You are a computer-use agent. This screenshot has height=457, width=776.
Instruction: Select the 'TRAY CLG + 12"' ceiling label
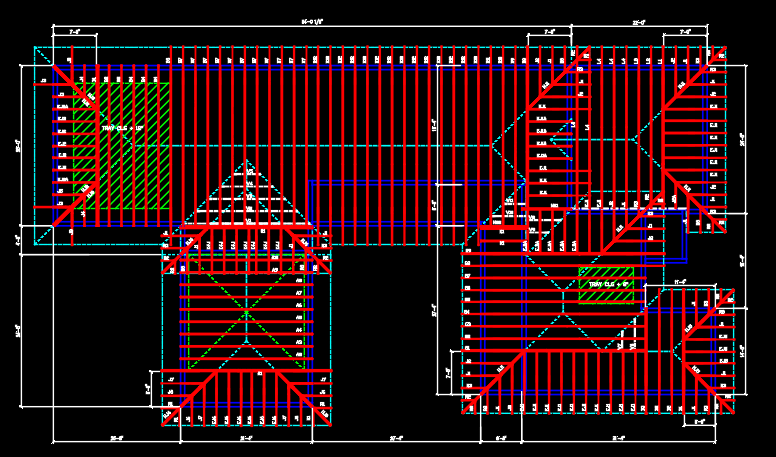pos(122,128)
